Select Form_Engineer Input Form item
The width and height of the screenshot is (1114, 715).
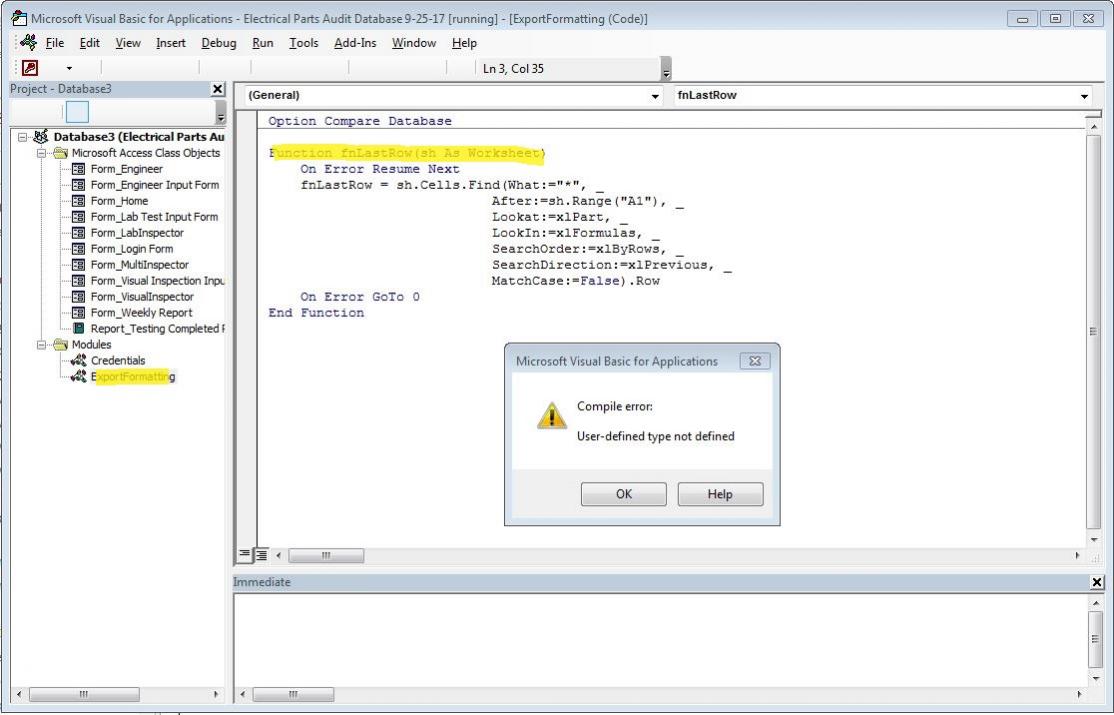click(155, 185)
